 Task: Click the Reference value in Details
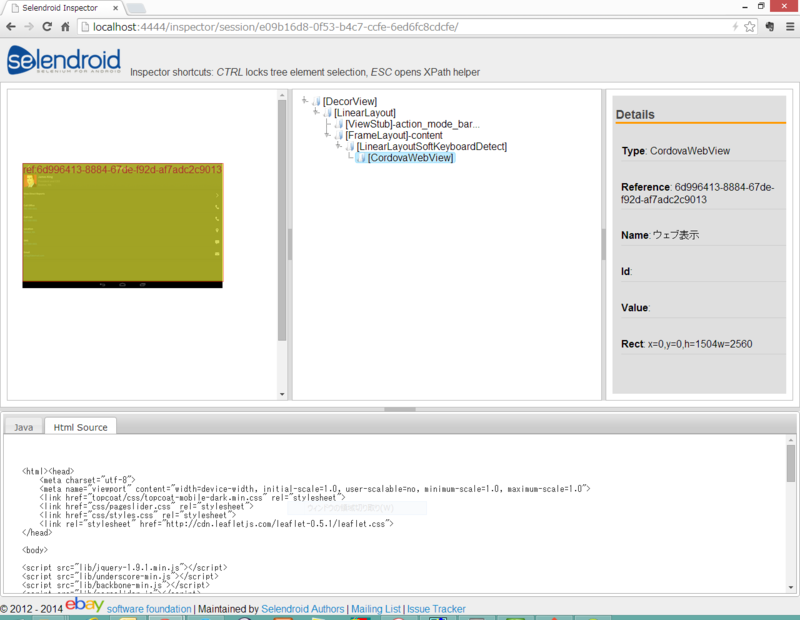698,193
